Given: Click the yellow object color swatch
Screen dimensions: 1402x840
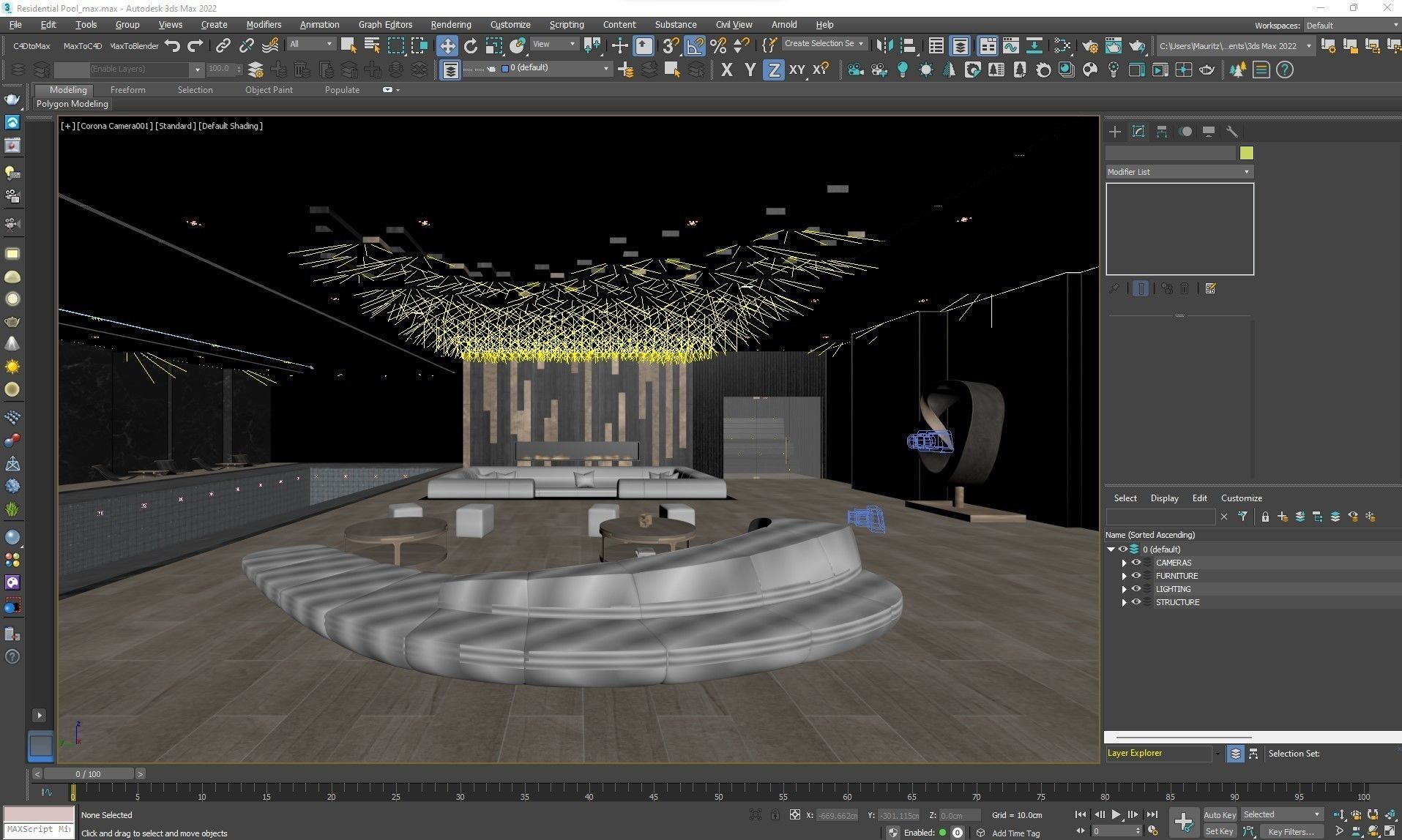Looking at the screenshot, I should [x=1246, y=153].
